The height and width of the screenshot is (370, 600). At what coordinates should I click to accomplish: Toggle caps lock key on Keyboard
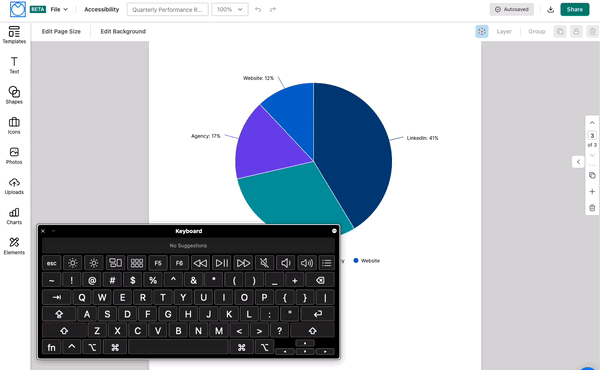click(x=59, y=314)
